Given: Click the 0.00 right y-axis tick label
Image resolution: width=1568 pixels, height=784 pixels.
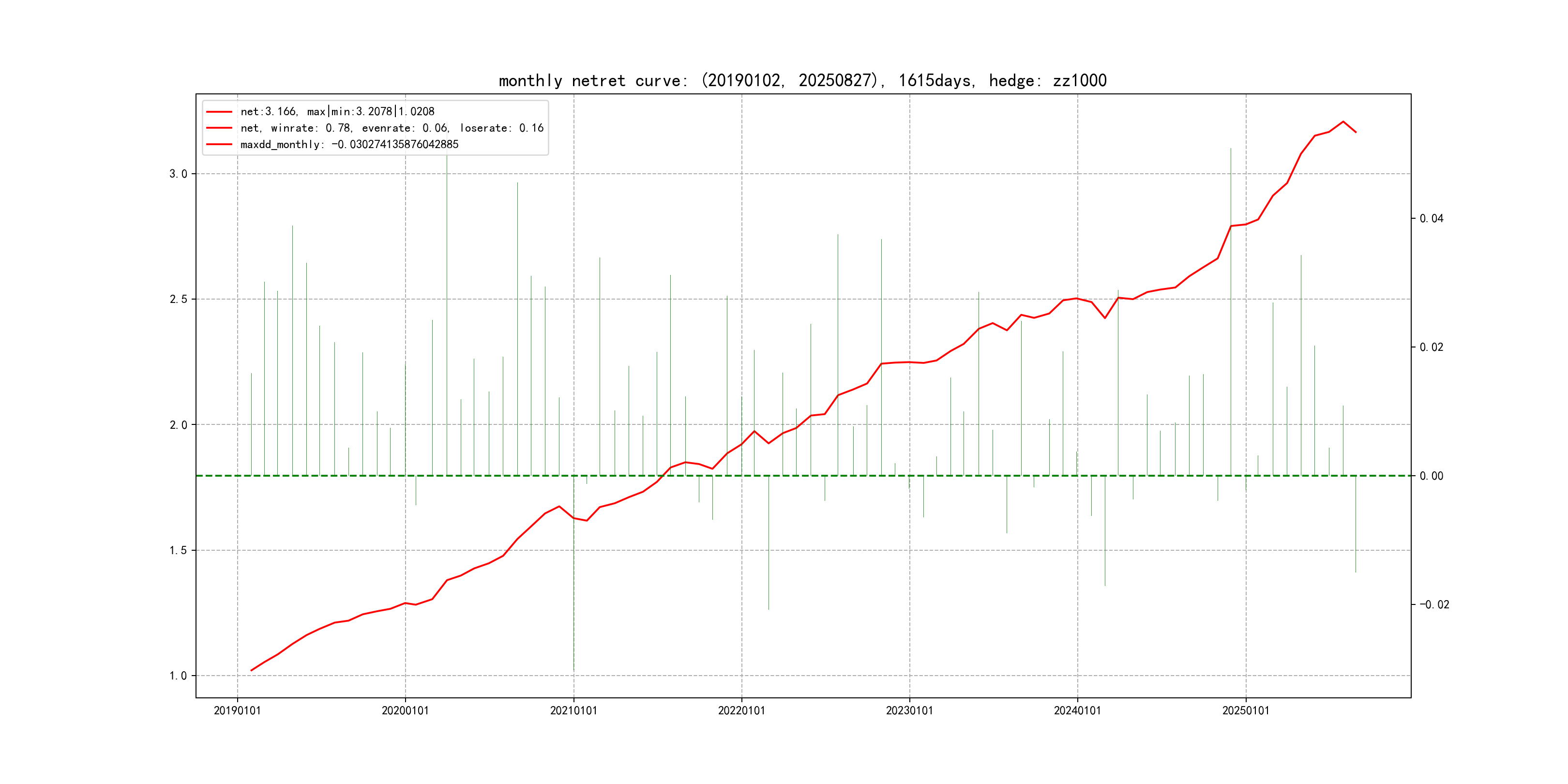Looking at the screenshot, I should 1431,476.
